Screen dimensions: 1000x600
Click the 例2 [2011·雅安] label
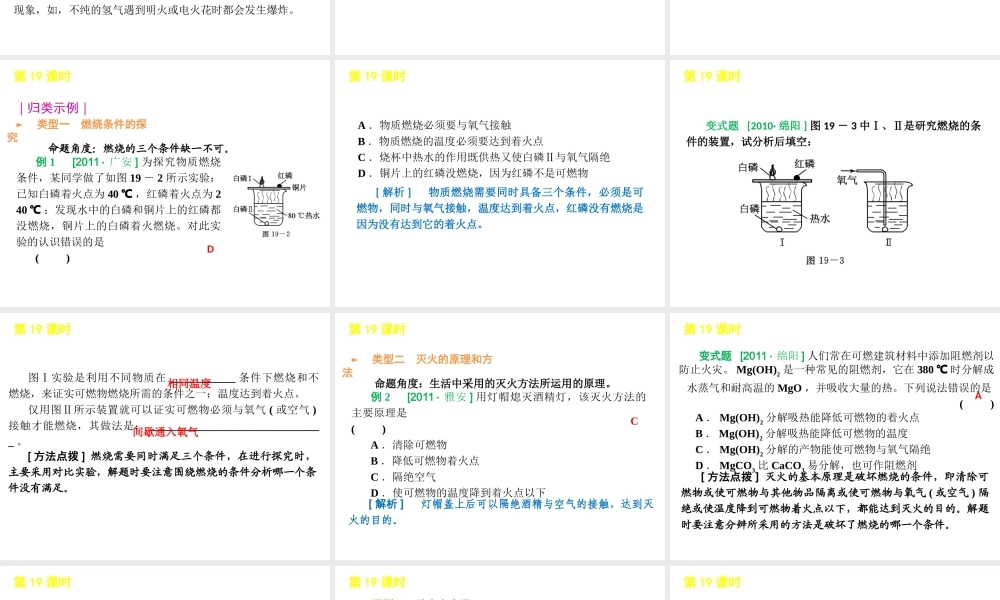(422, 397)
